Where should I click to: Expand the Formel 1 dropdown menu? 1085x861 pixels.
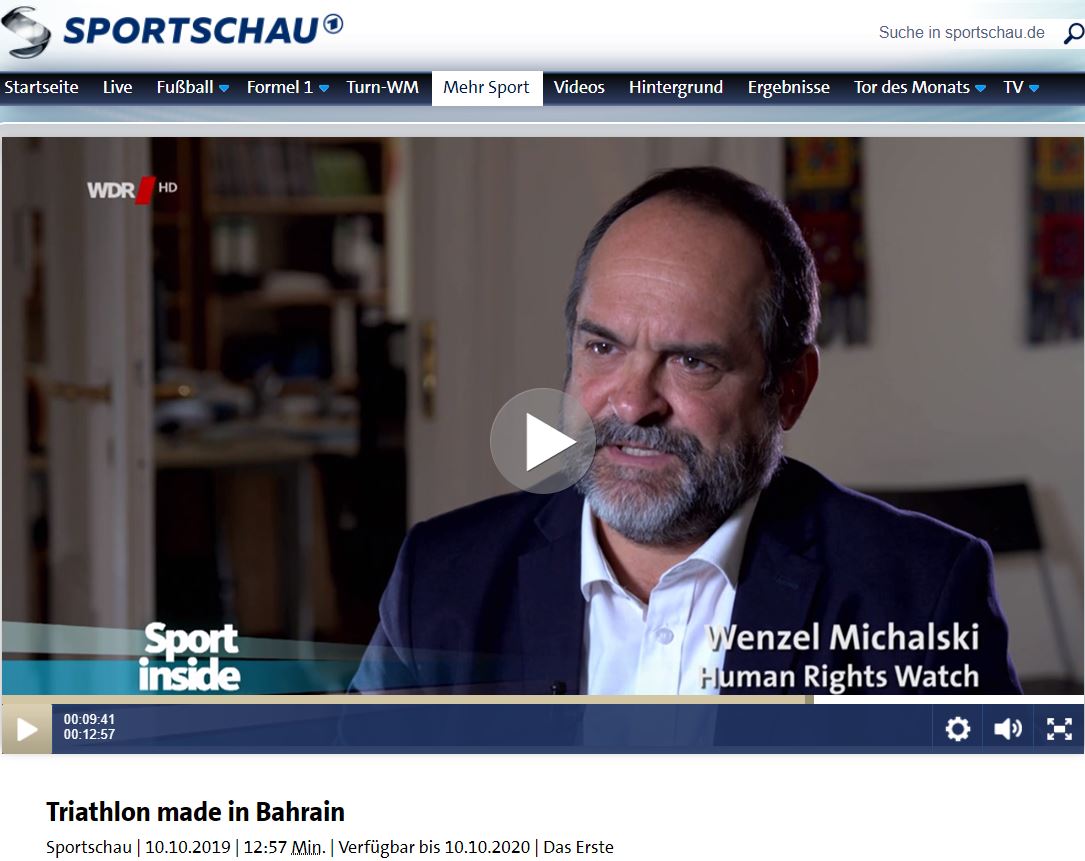[x=323, y=89]
